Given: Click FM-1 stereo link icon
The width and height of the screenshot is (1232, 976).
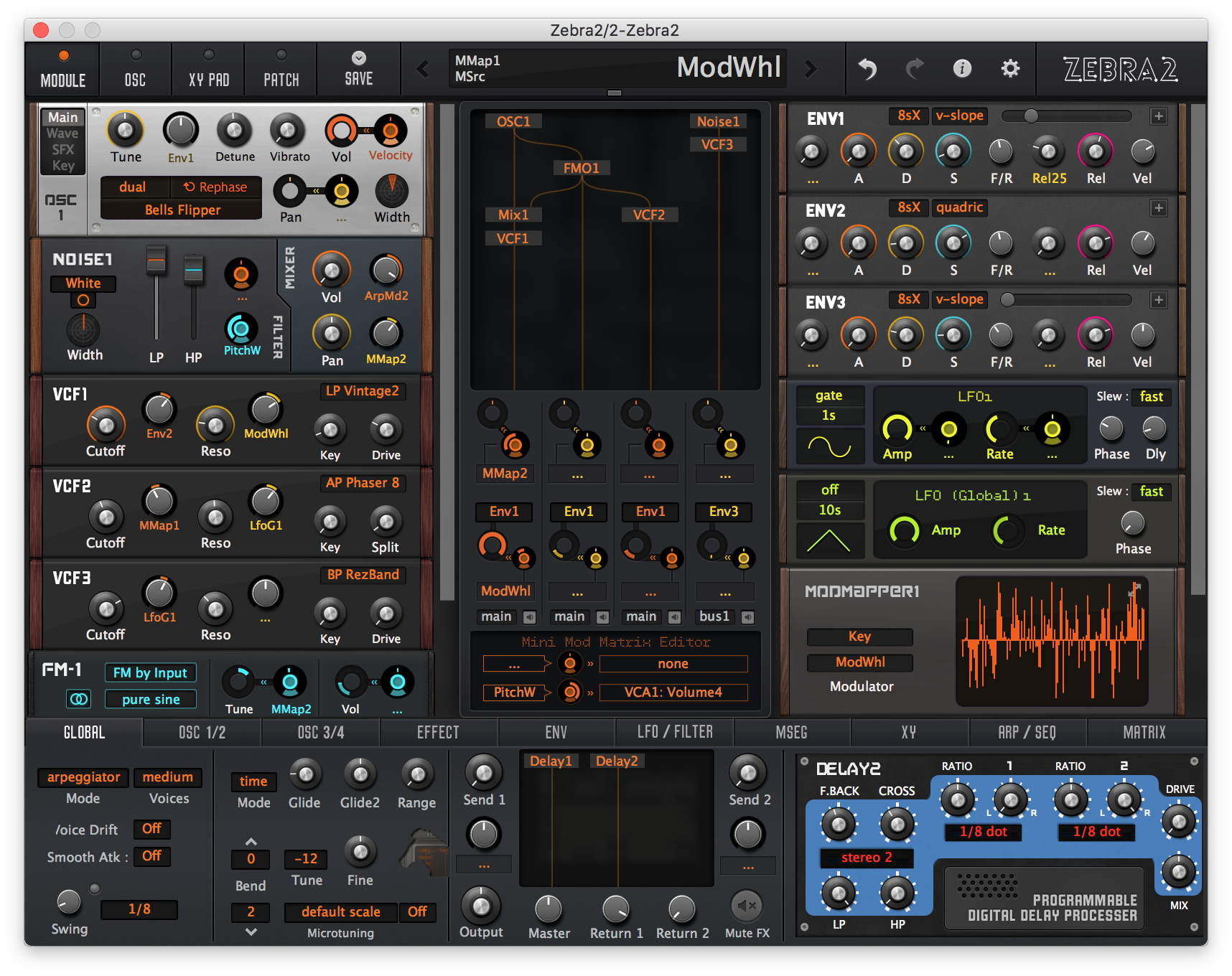Looking at the screenshot, I should click(x=78, y=698).
